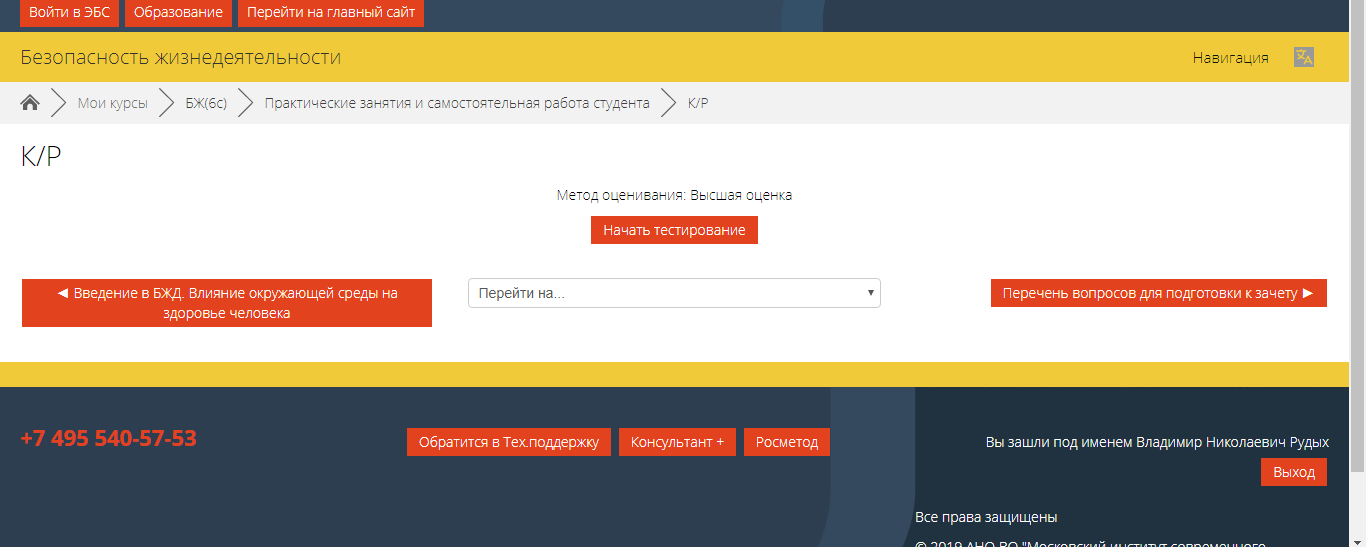Screen dimensions: 1366x547
Task: Open the 'Практические занятия и самостоятельная работа студента' breadcrumb
Action: coord(457,103)
